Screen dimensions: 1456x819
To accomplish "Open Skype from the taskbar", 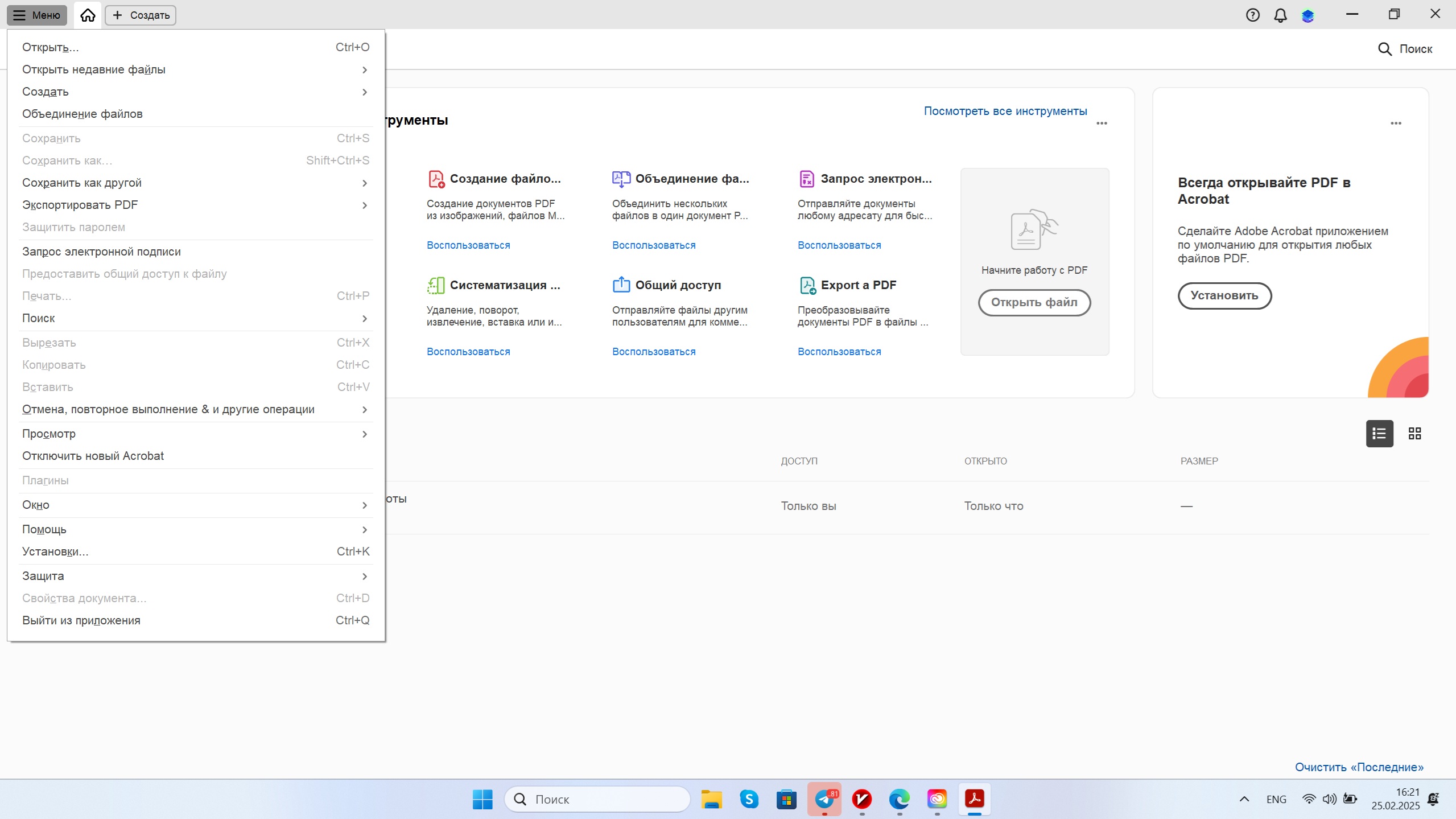I will click(749, 799).
